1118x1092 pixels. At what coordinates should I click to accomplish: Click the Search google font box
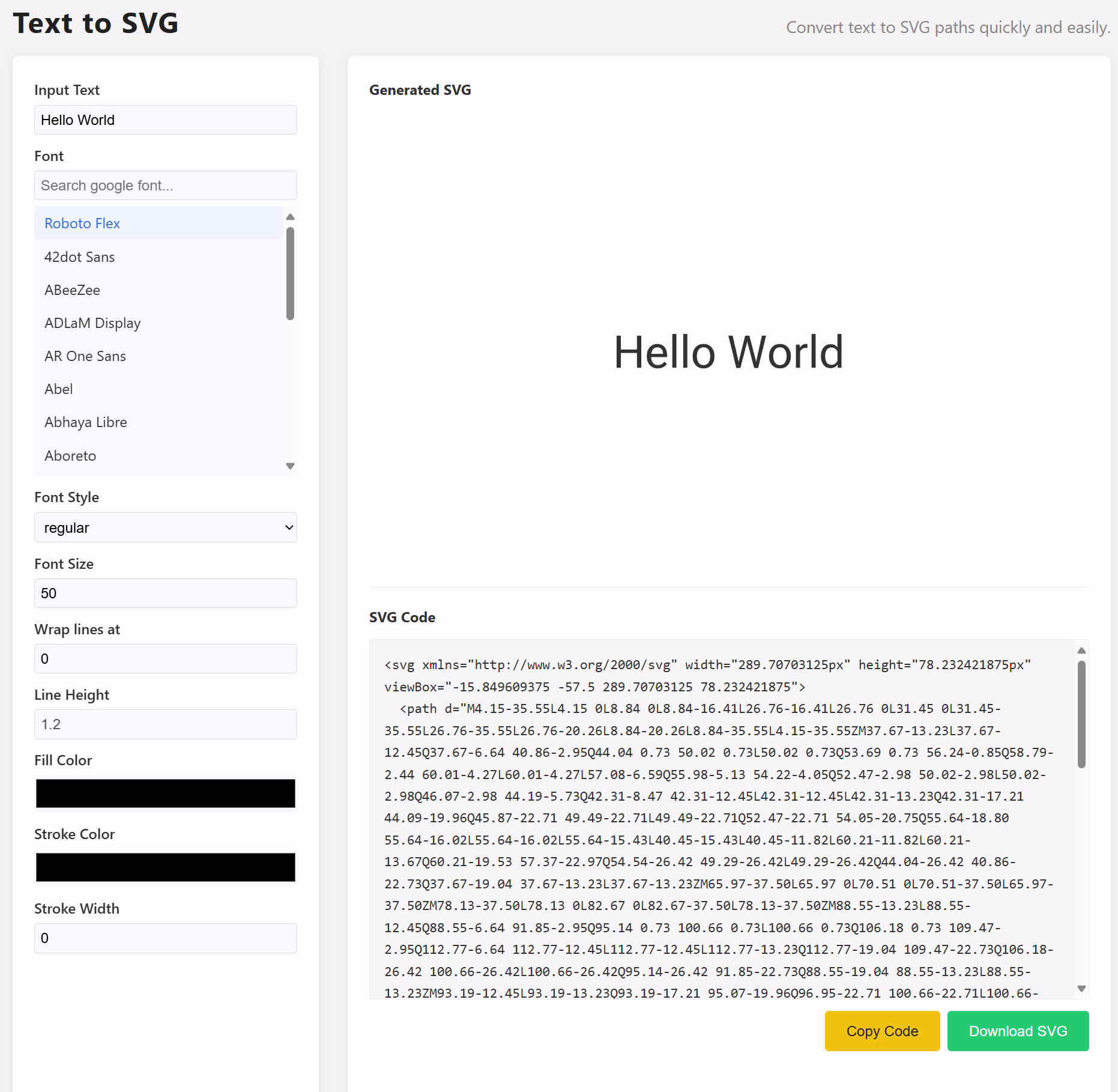click(x=166, y=186)
